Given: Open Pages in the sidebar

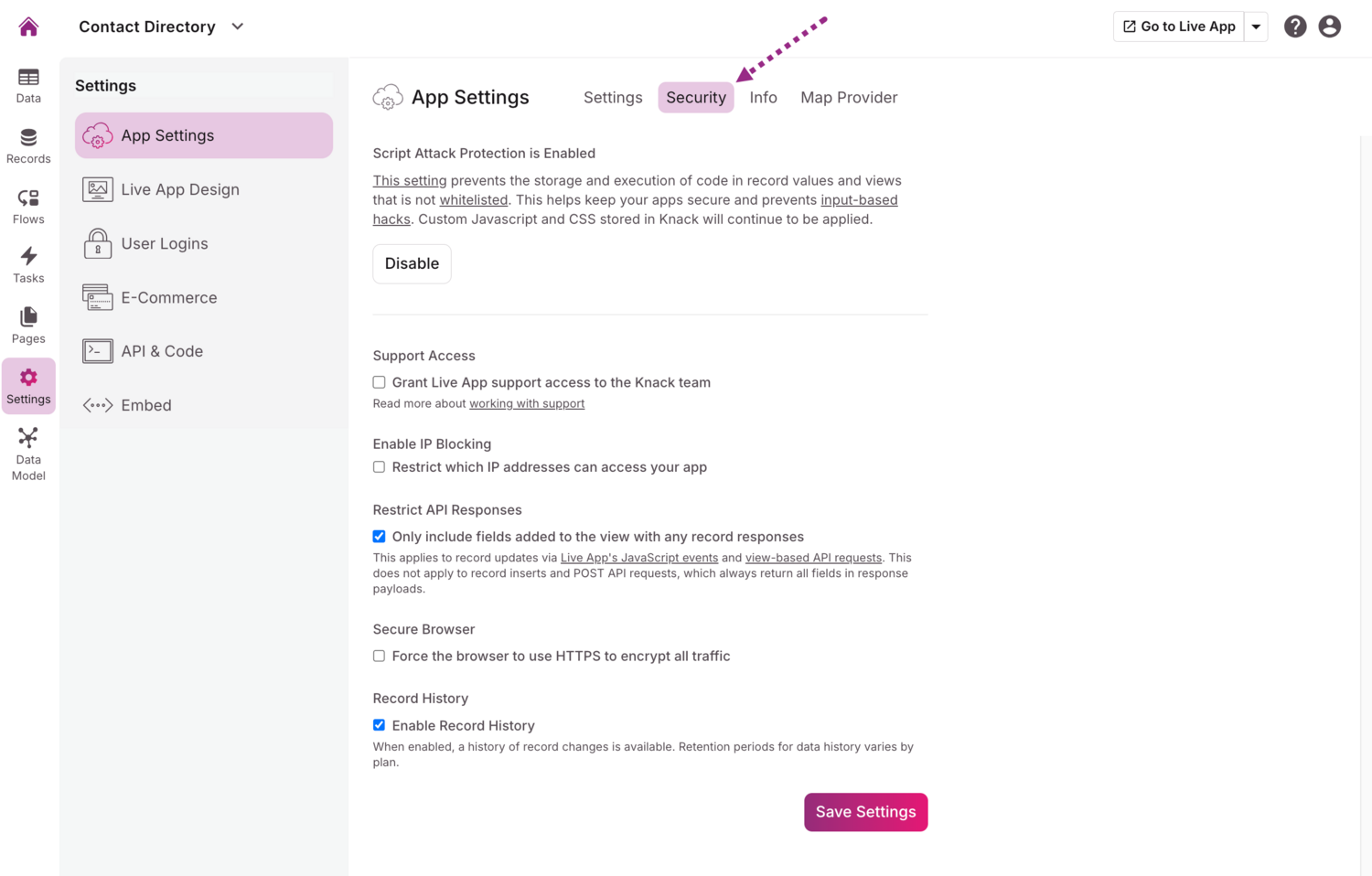Looking at the screenshot, I should tap(28, 326).
